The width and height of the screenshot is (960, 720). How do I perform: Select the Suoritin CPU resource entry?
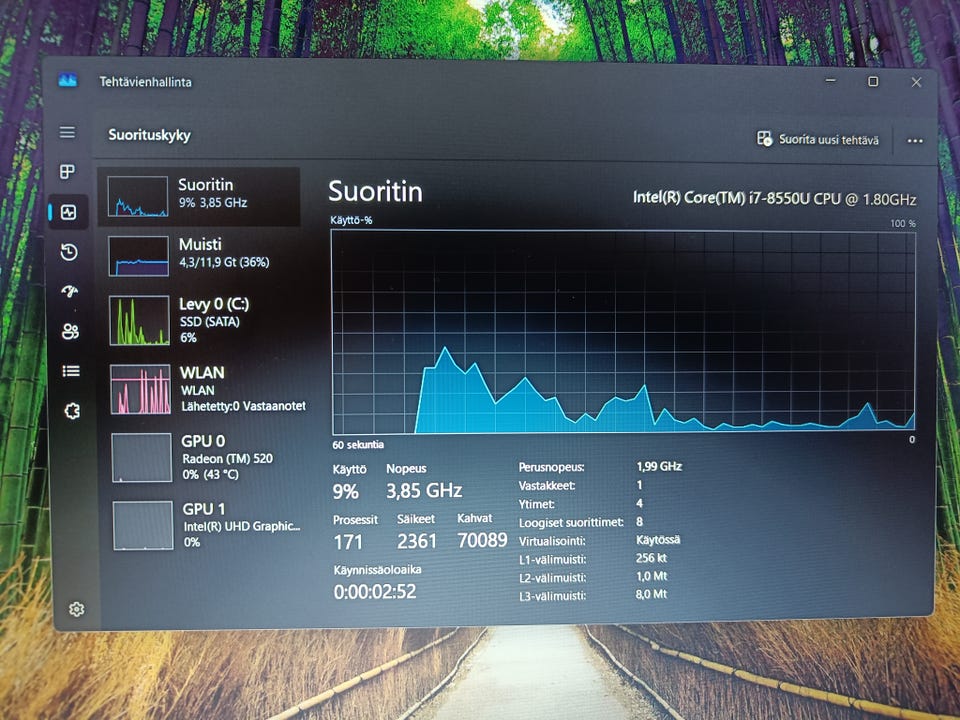point(199,197)
